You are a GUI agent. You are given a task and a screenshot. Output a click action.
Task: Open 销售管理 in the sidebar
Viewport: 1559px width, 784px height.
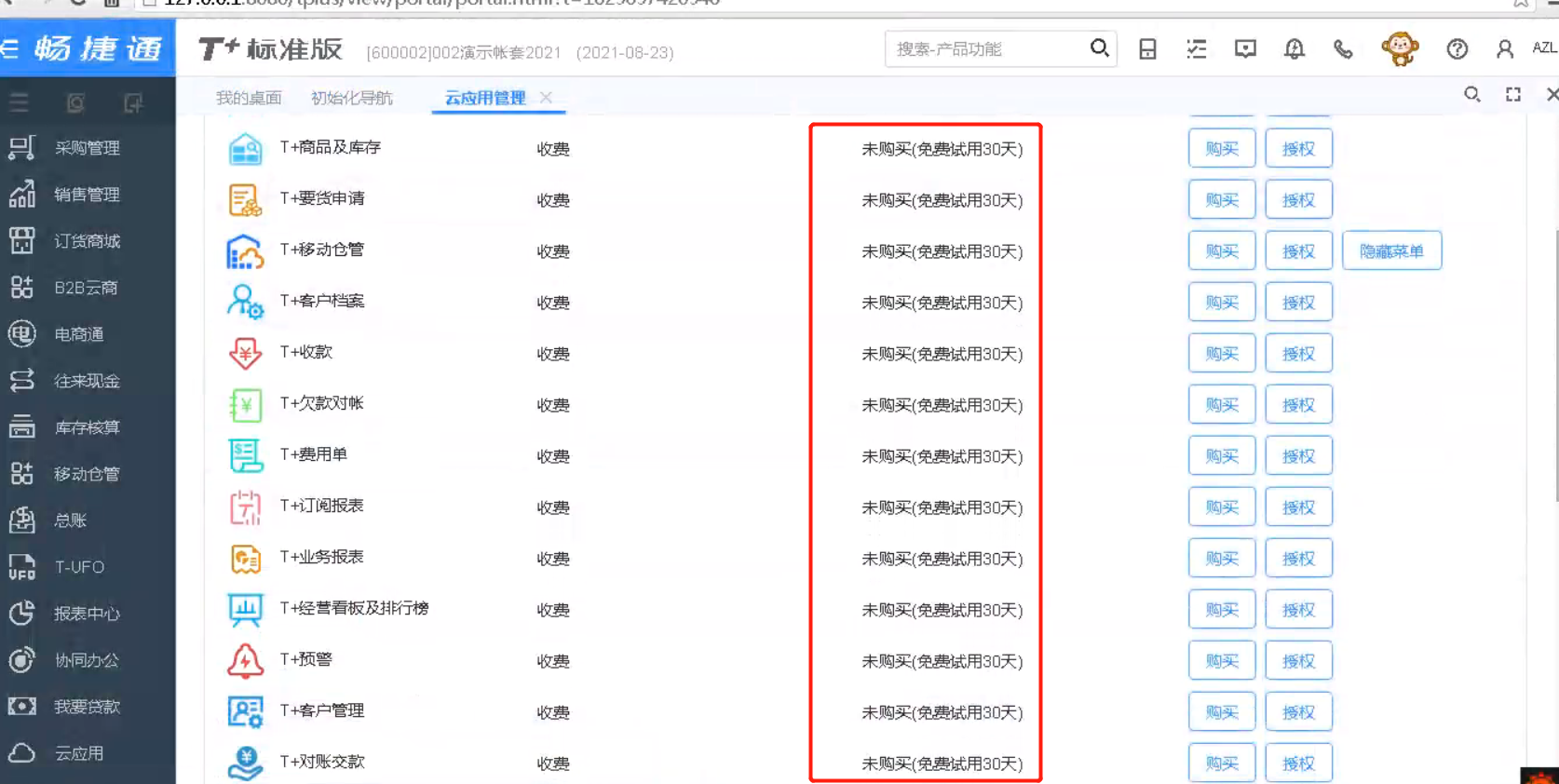87,195
